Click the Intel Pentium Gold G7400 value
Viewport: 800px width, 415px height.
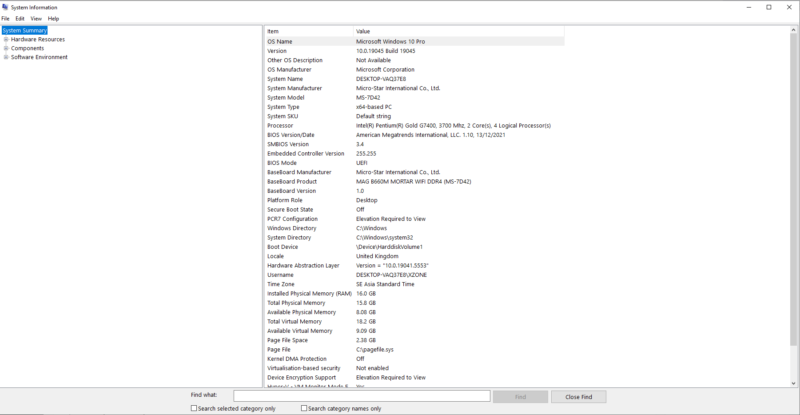[x=453, y=126]
